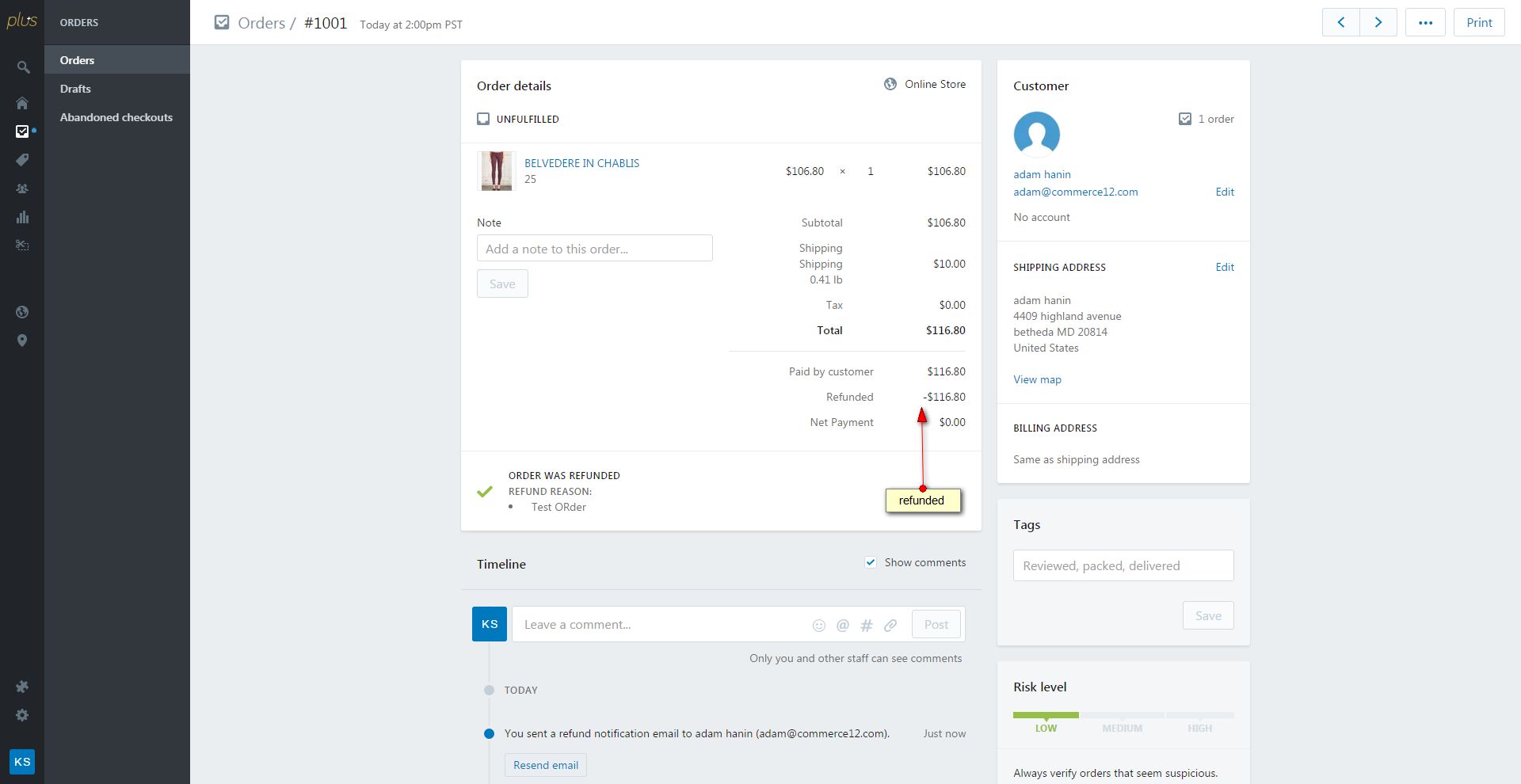Save the order note
Viewport: 1521px width, 784px height.
click(x=502, y=284)
